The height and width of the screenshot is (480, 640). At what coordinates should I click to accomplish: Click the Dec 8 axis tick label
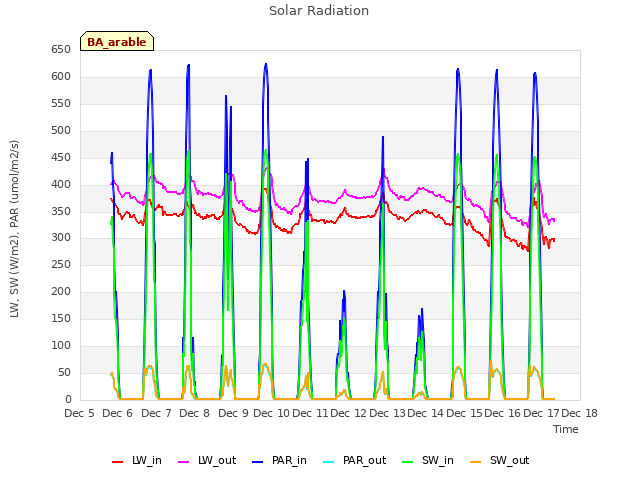click(x=195, y=413)
